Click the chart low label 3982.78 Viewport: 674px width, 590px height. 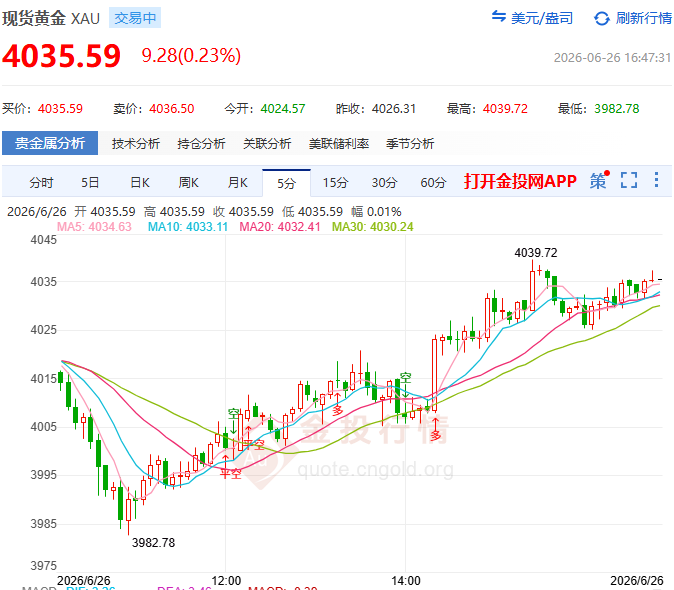153,543
